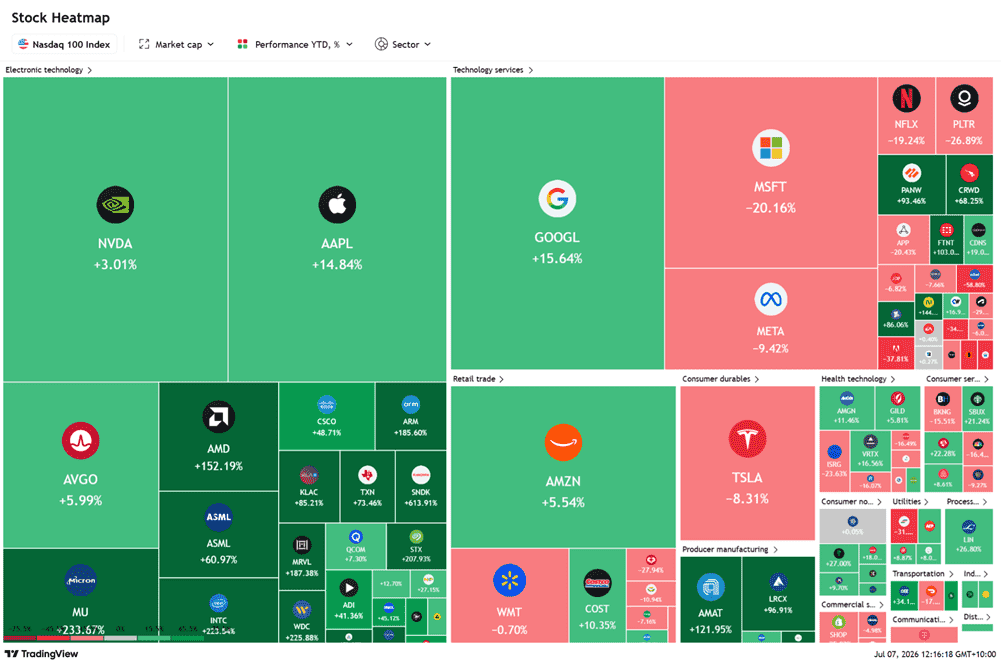Open the Performance YTD dropdown
Viewport: 1001px width, 666px height.
pyautogui.click(x=294, y=44)
